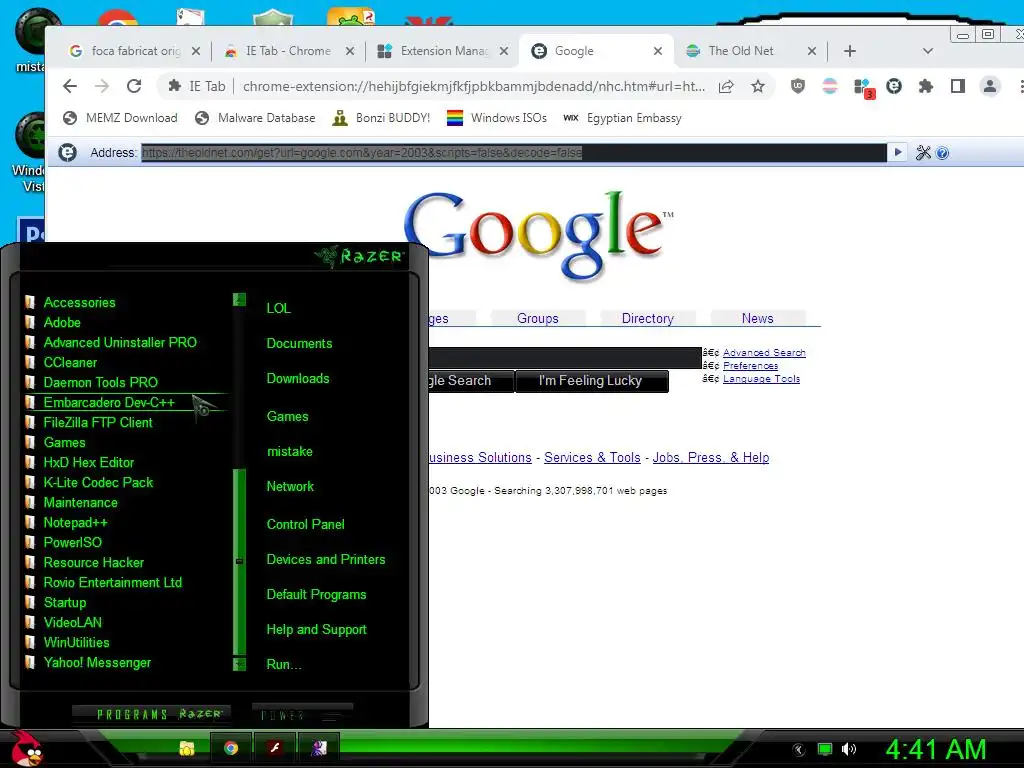Screen dimensions: 1024x768
Task: Click the I'm Feeling Lucky button
Action: click(591, 381)
